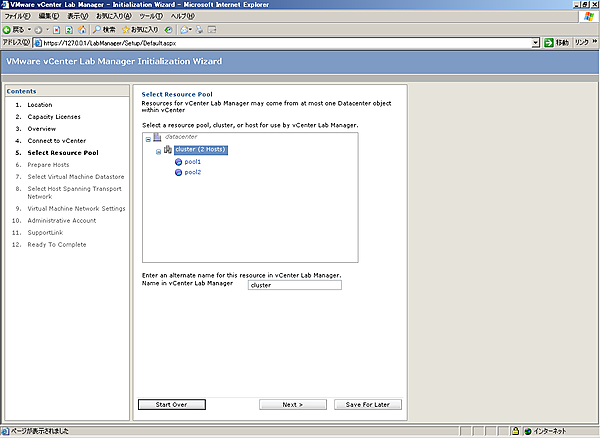Click step 6 Prepare Hosts
The image size is (600, 438).
point(48,165)
